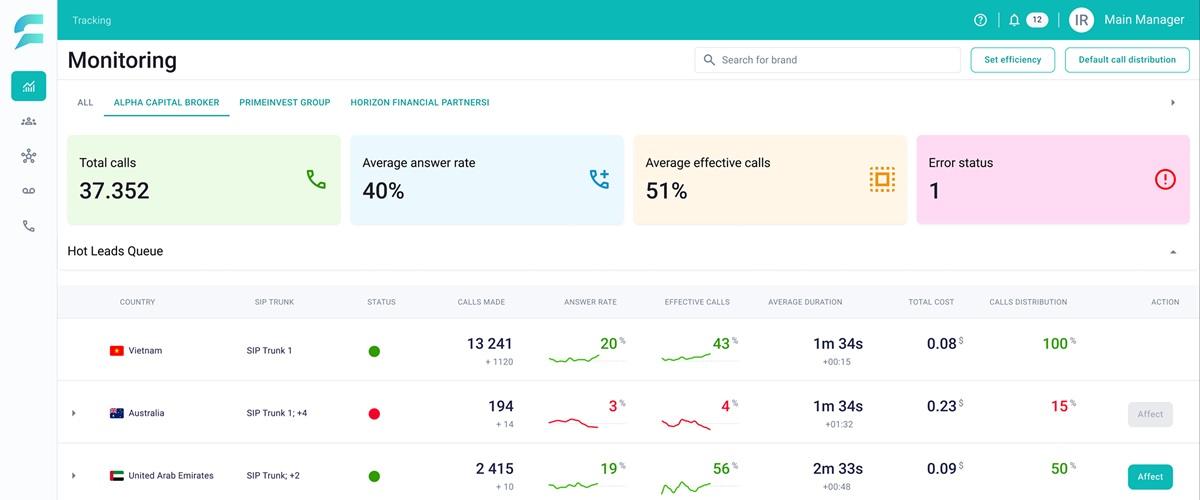Click the disabled Affect button for Australia
Image resolution: width=1200 pixels, height=500 pixels.
pyautogui.click(x=1150, y=414)
